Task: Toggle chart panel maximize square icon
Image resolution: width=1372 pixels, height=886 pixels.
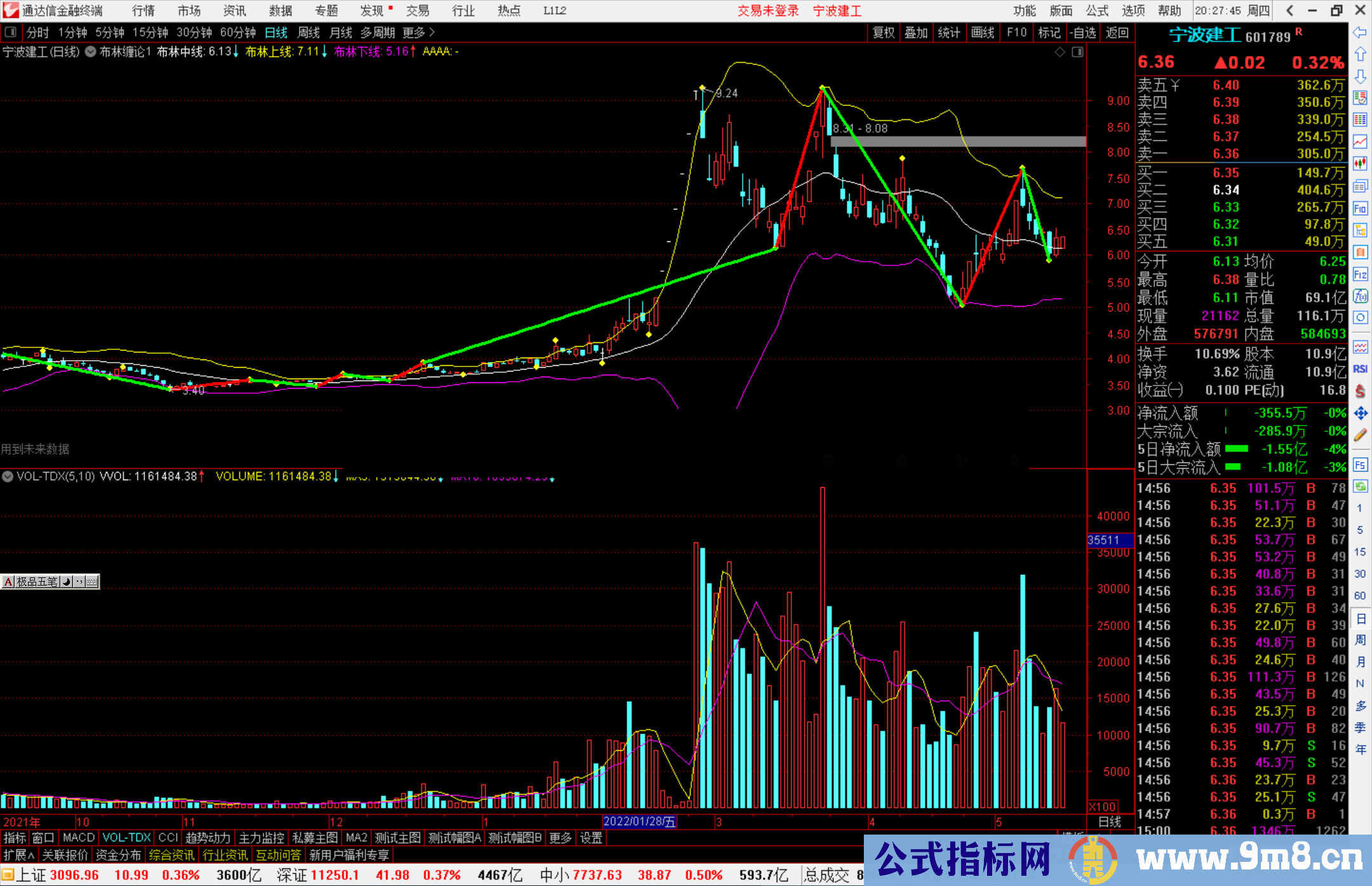Action: 1077,52
